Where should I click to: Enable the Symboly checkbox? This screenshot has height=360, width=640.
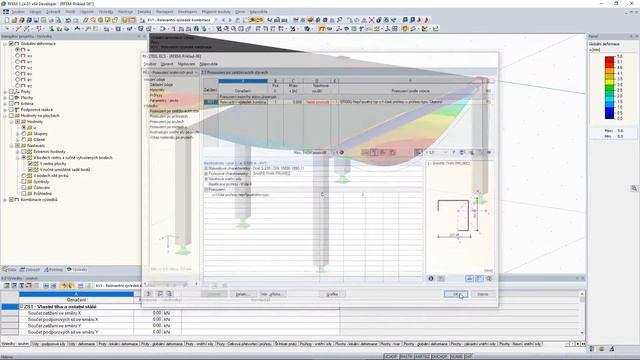(24, 182)
